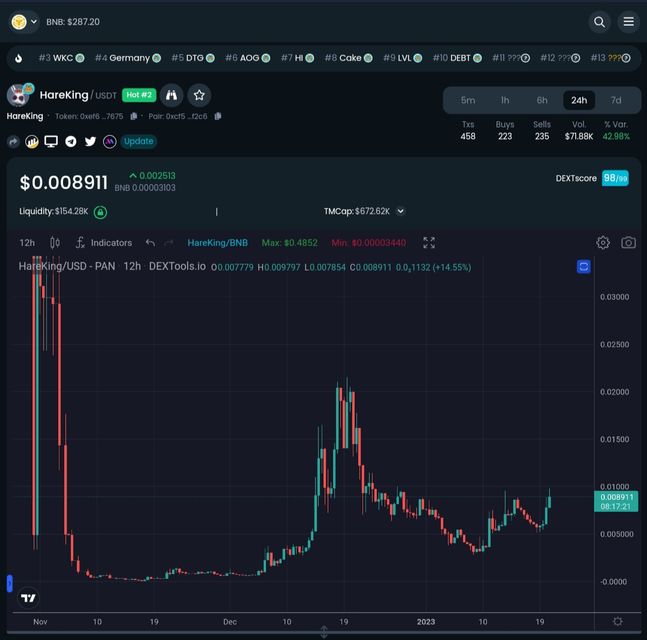
Task: Select the 6h stats tab
Action: [x=542, y=100]
